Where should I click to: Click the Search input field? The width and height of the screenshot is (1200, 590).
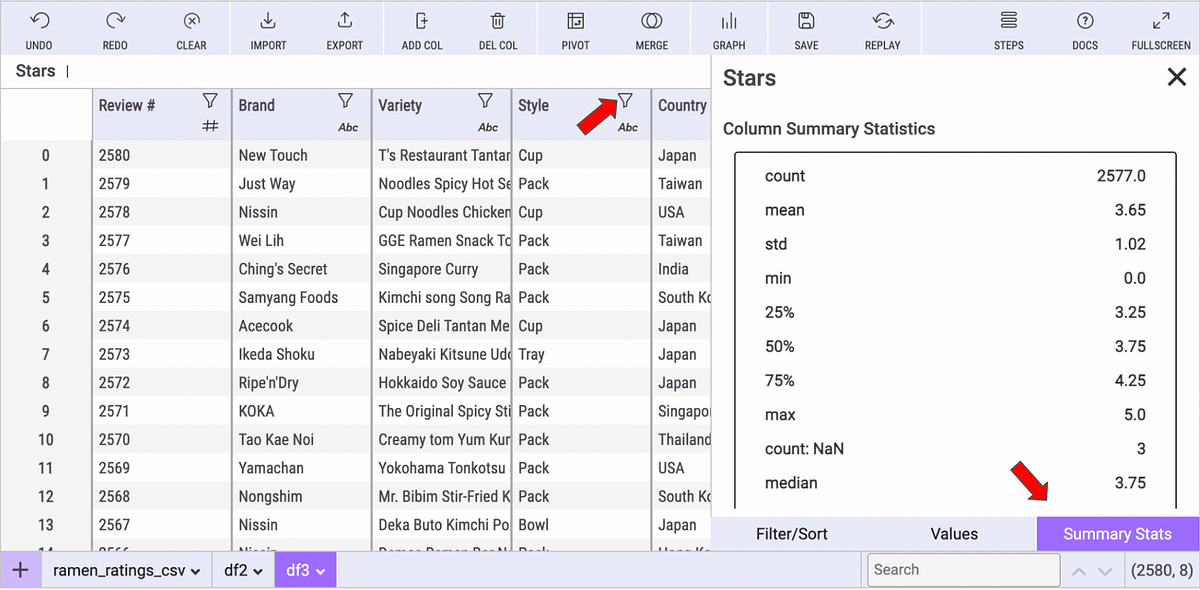(963, 570)
